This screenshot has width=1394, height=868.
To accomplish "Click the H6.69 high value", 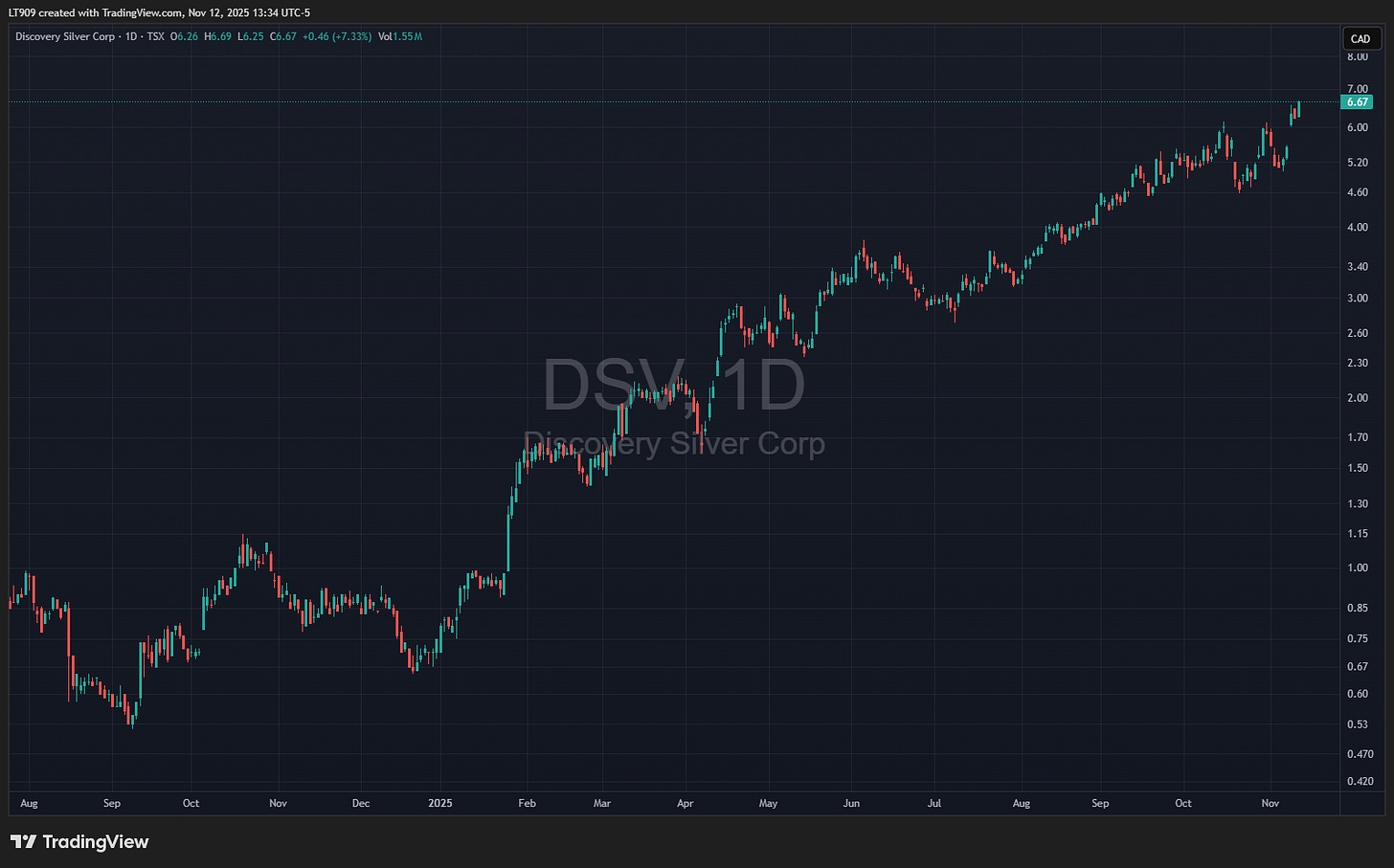I will click(217, 36).
